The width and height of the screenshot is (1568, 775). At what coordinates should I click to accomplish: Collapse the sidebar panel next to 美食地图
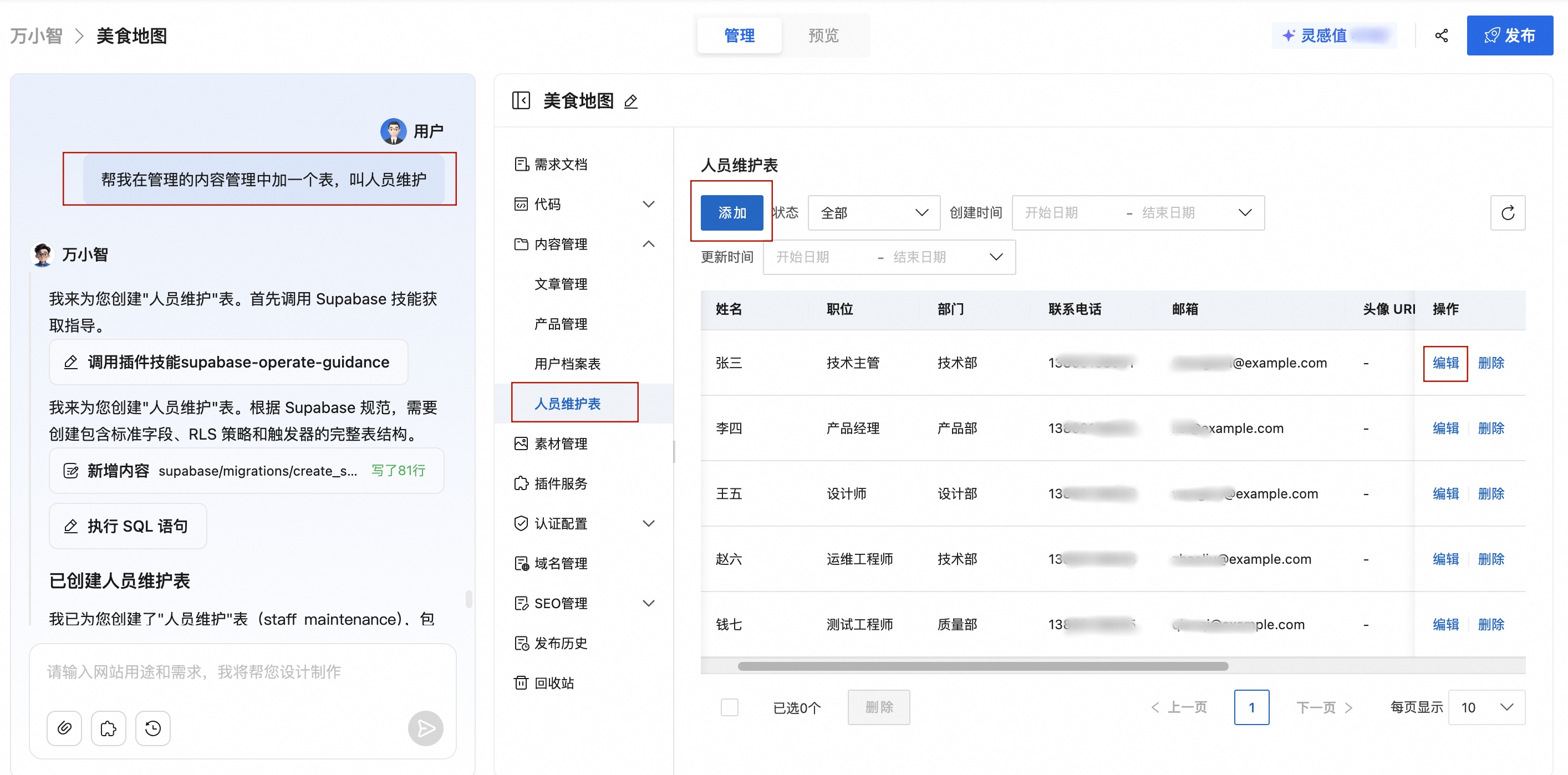point(521,100)
